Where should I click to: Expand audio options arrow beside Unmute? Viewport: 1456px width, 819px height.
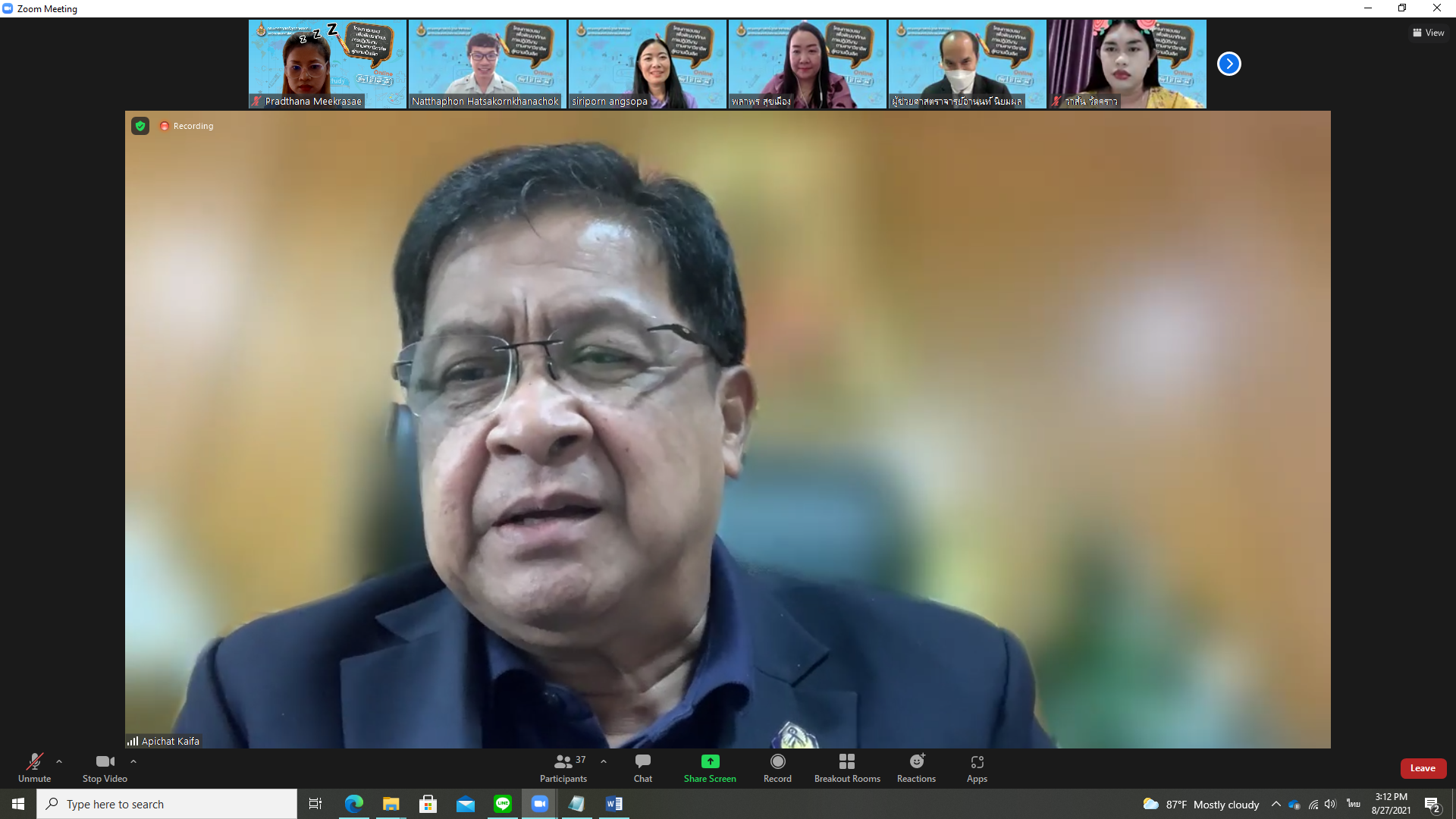tap(59, 761)
